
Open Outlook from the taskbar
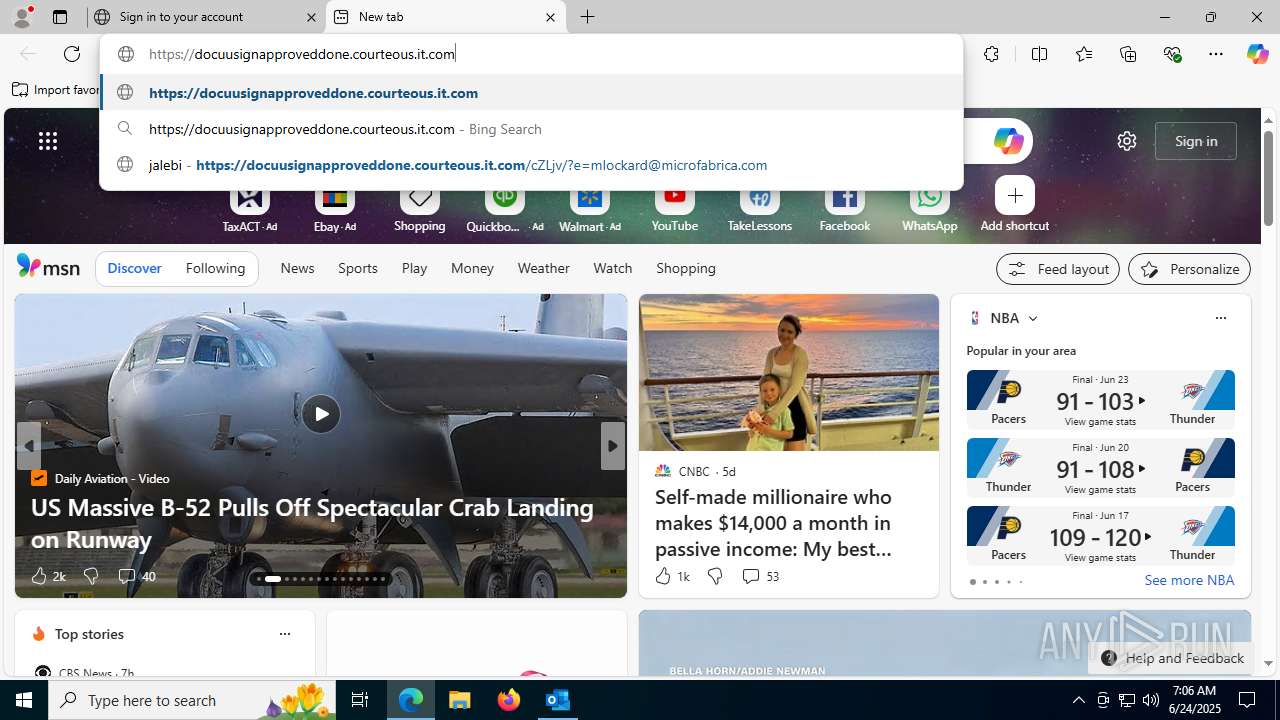pos(557,700)
